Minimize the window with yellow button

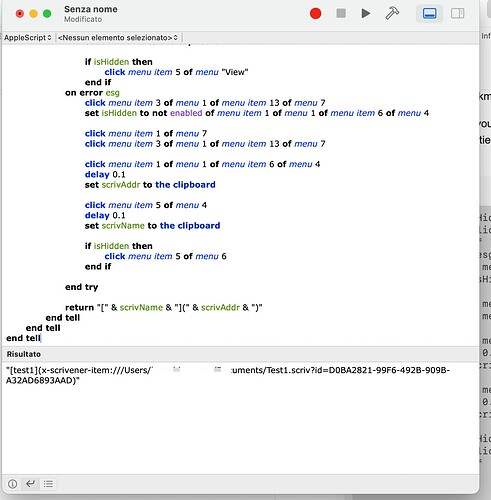pos(33,14)
